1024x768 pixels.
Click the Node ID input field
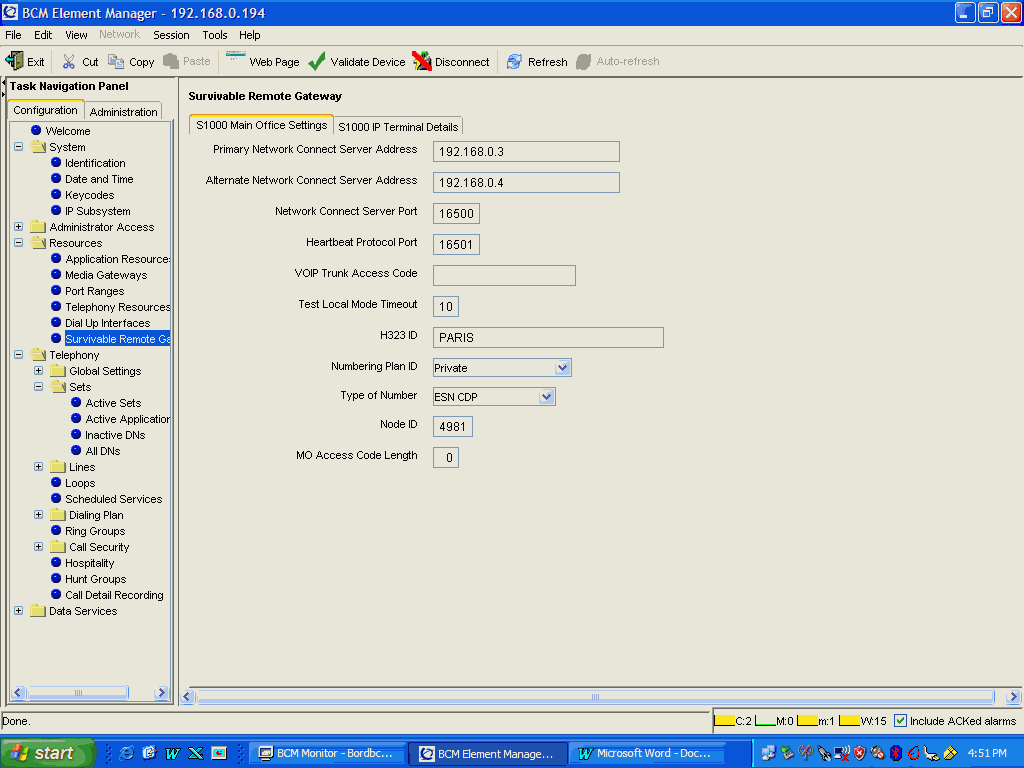tap(453, 426)
